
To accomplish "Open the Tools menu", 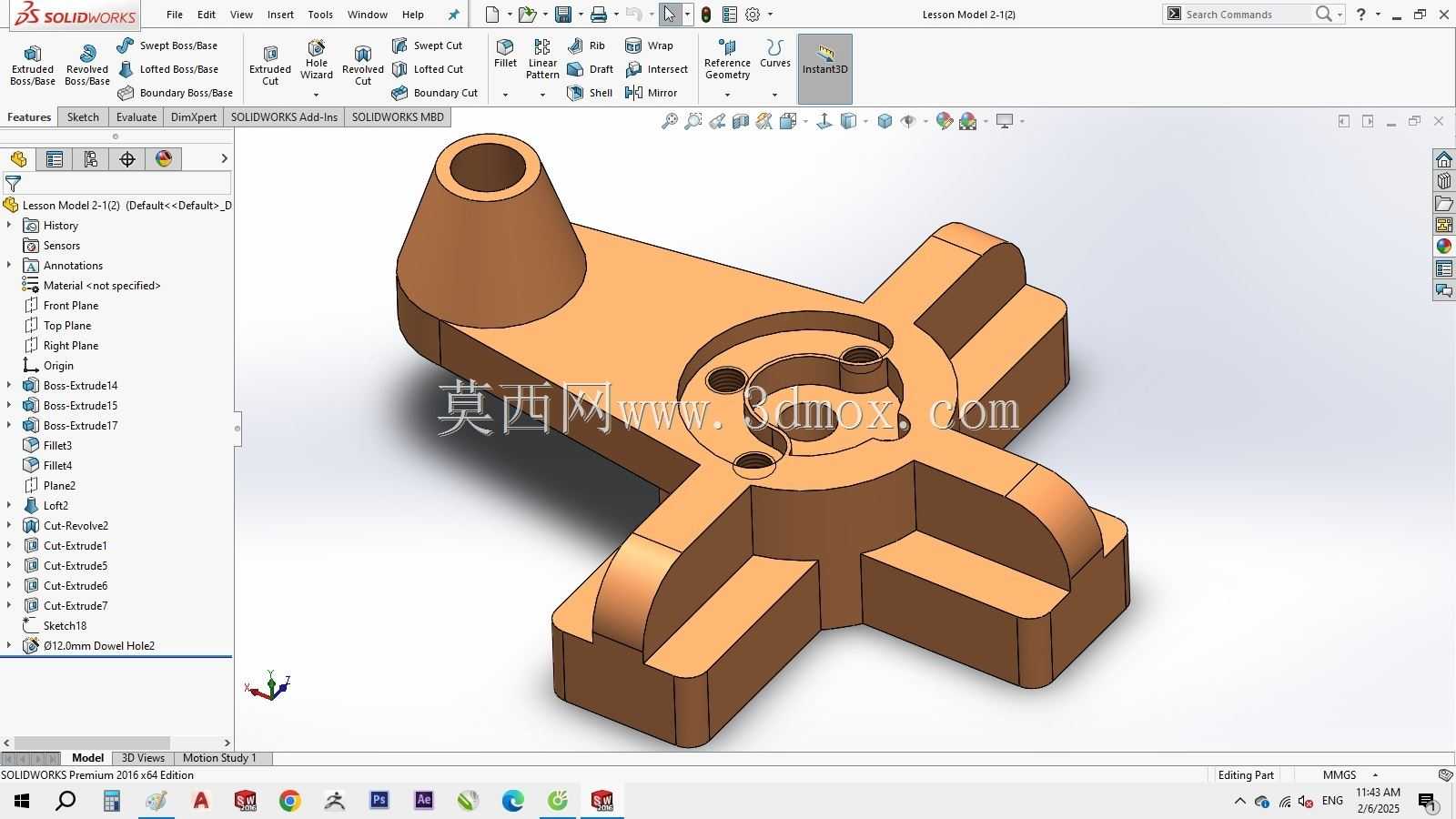I will click(320, 15).
